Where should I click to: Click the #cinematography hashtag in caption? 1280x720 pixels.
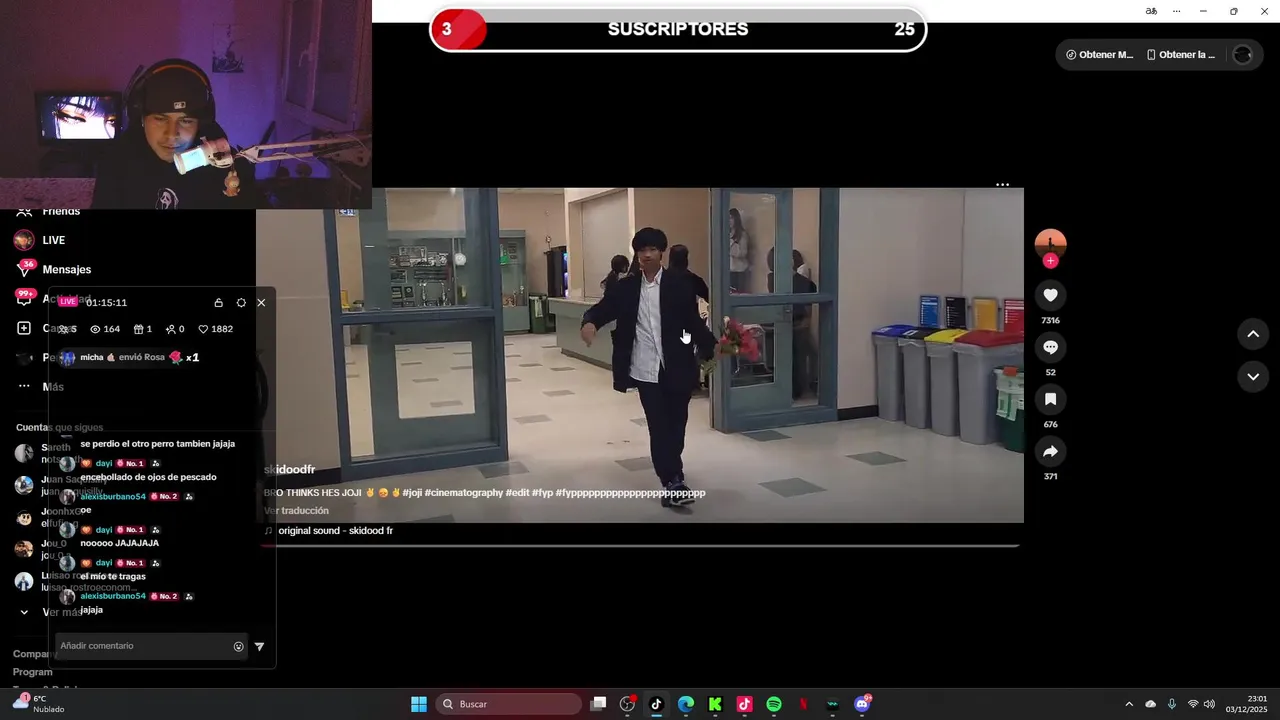[x=464, y=493]
